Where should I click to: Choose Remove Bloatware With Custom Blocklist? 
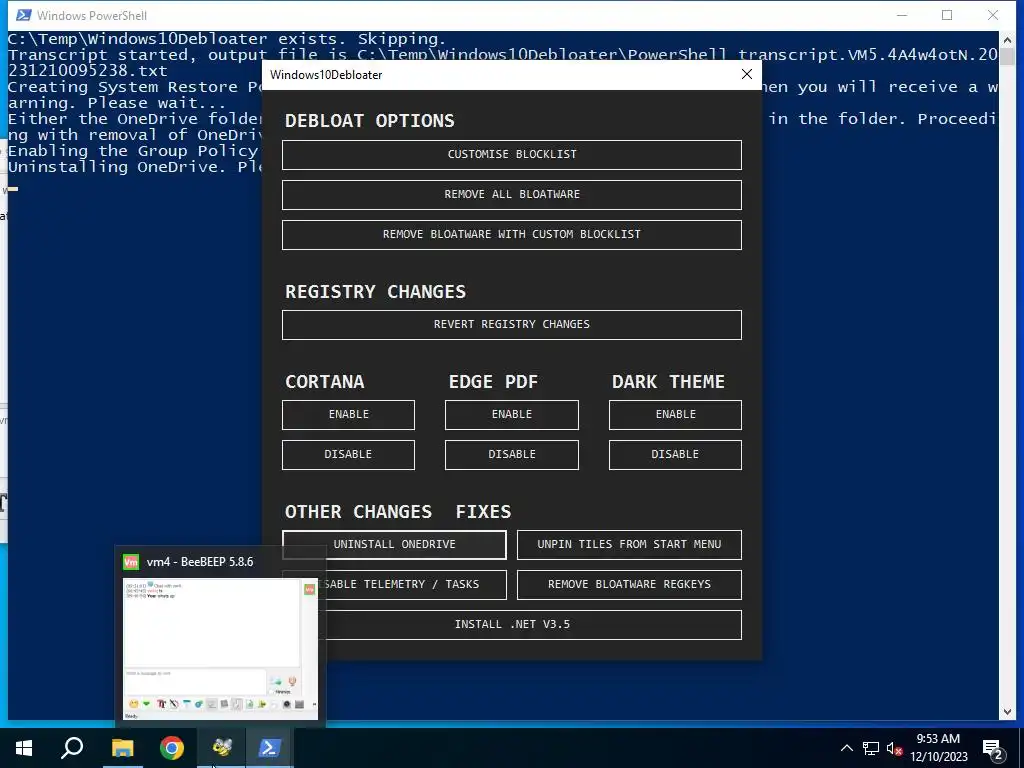click(511, 234)
